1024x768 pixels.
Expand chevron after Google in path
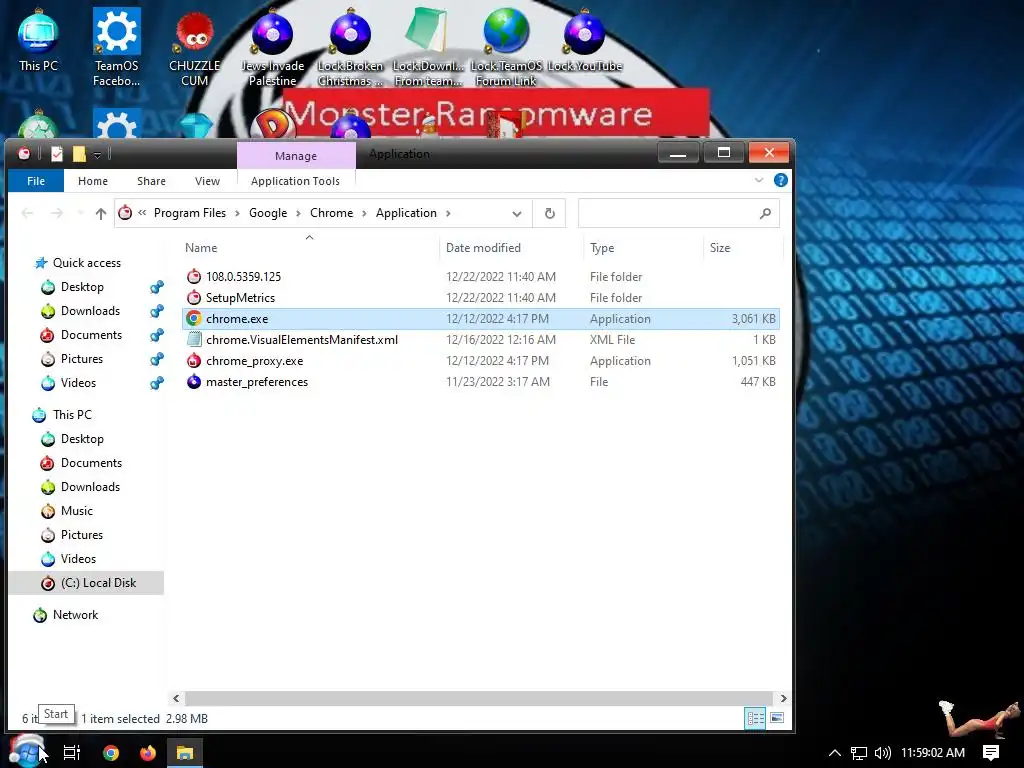point(298,214)
